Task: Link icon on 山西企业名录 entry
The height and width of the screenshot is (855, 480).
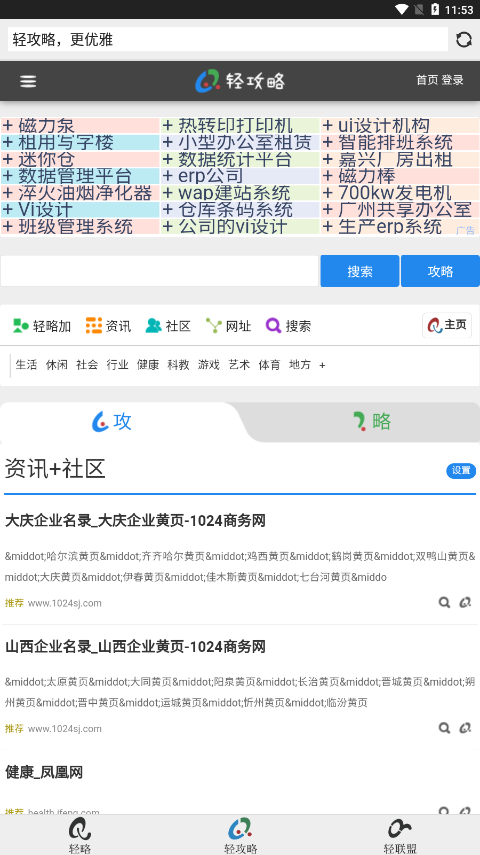Action: pos(465,728)
